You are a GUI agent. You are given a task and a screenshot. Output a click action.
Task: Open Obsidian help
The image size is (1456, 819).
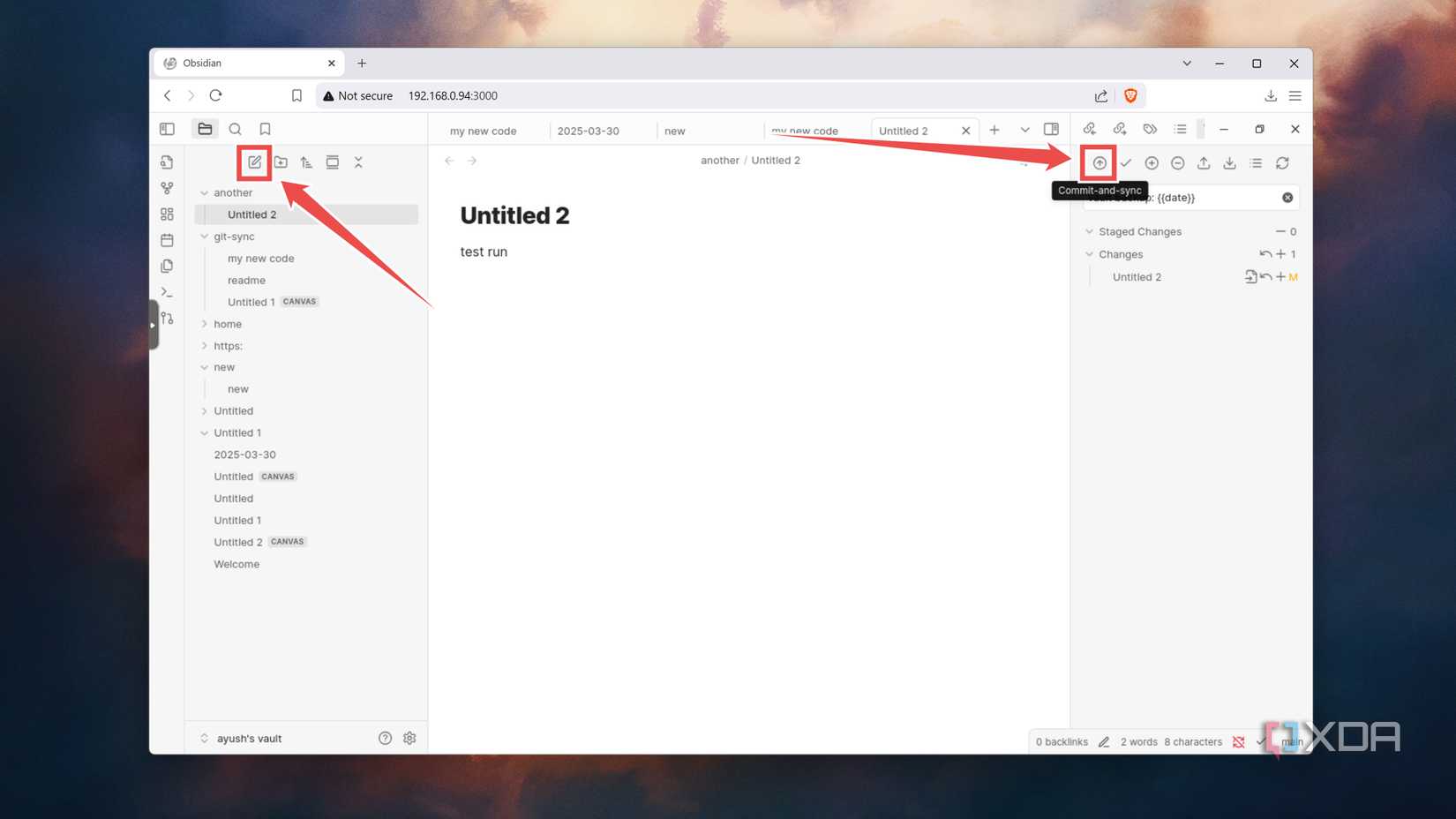click(385, 739)
